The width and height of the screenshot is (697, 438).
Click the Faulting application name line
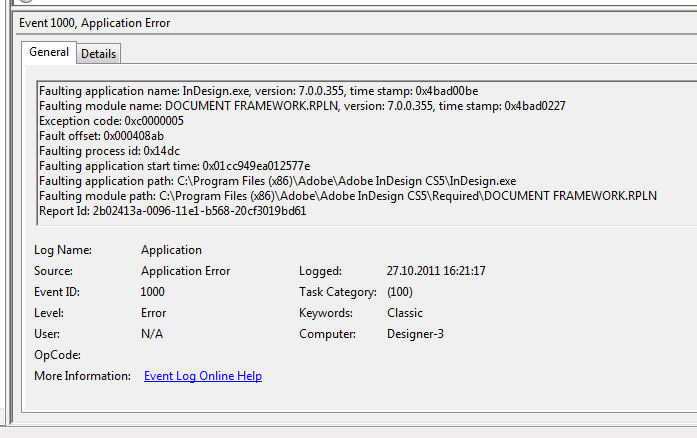(258, 91)
